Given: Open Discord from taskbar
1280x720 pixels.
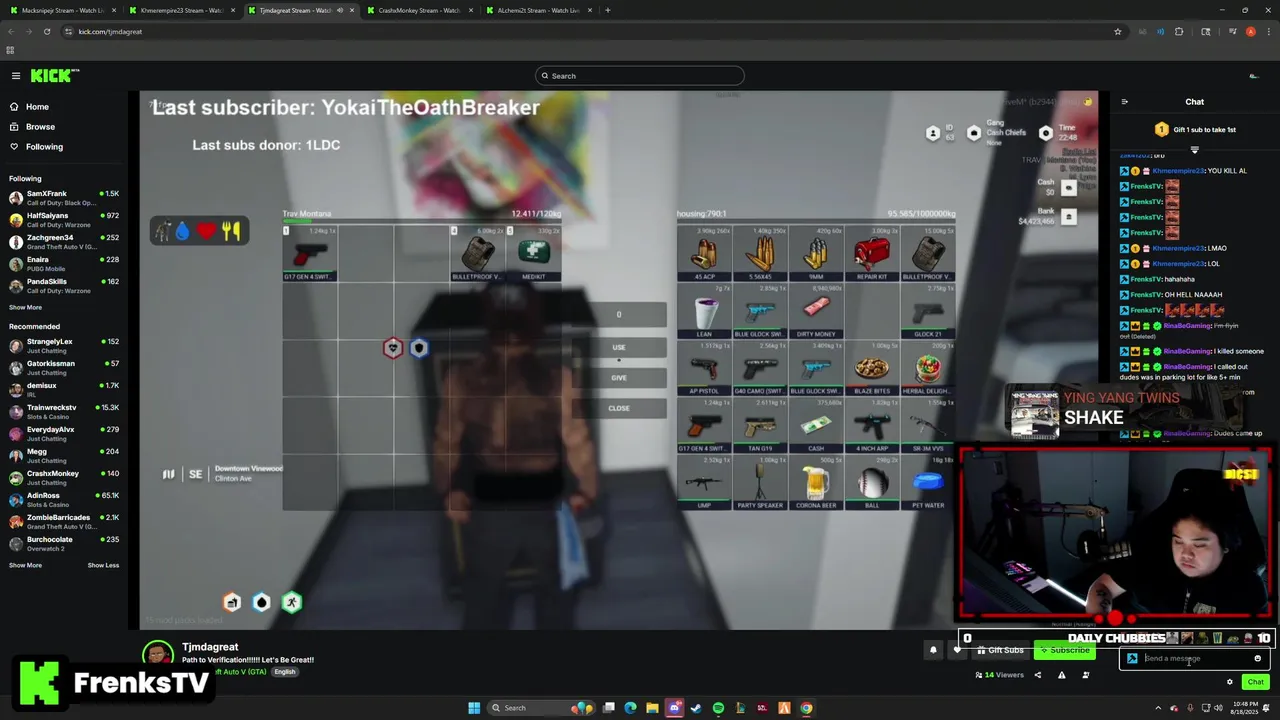Looking at the screenshot, I should pos(675,708).
